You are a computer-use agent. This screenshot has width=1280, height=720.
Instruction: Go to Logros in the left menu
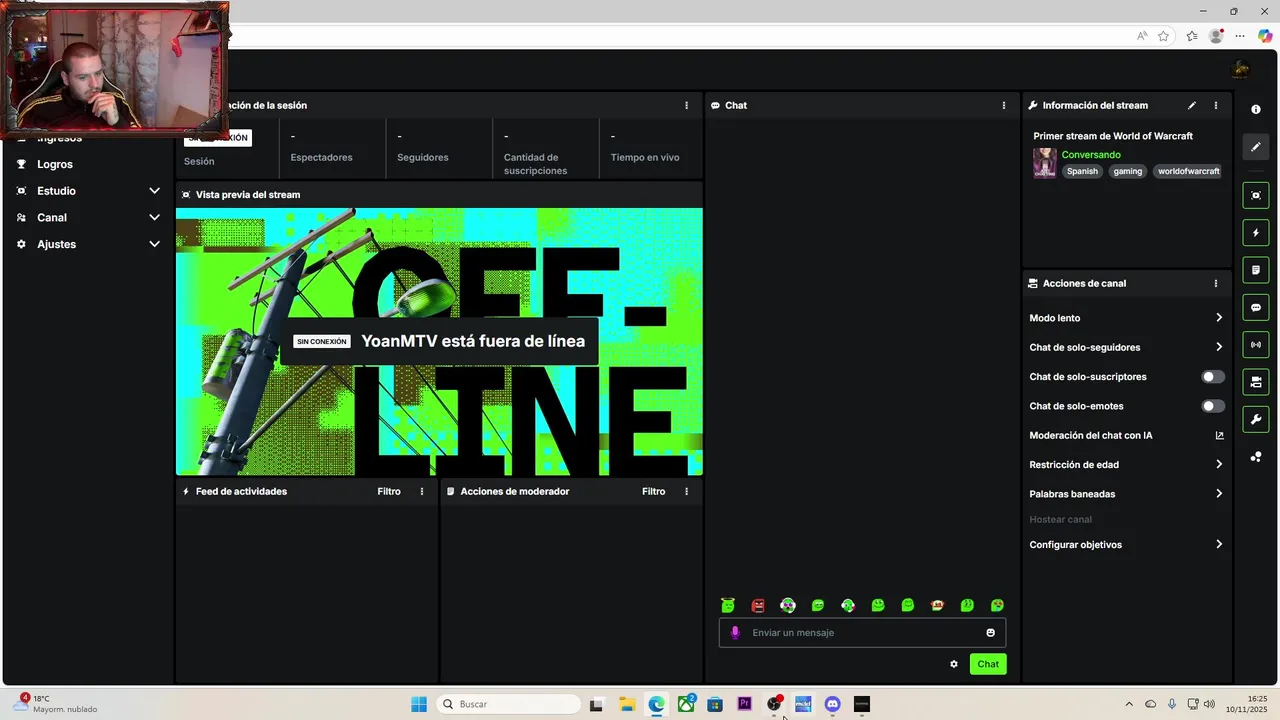55,164
